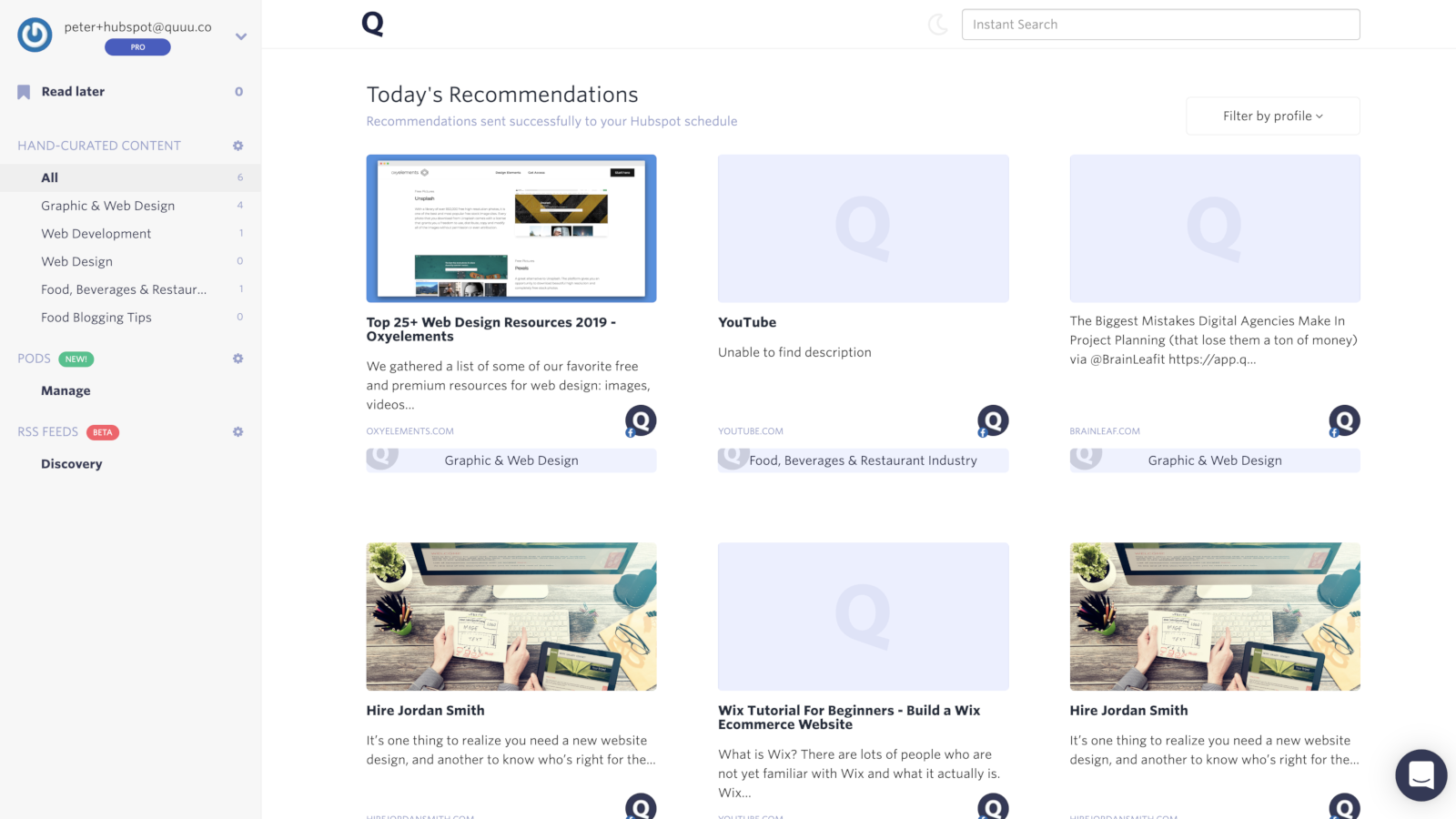Screen dimensions: 1456x819
Task: Click Food, Beverages & Restaurant Industry tag
Action: (863, 460)
